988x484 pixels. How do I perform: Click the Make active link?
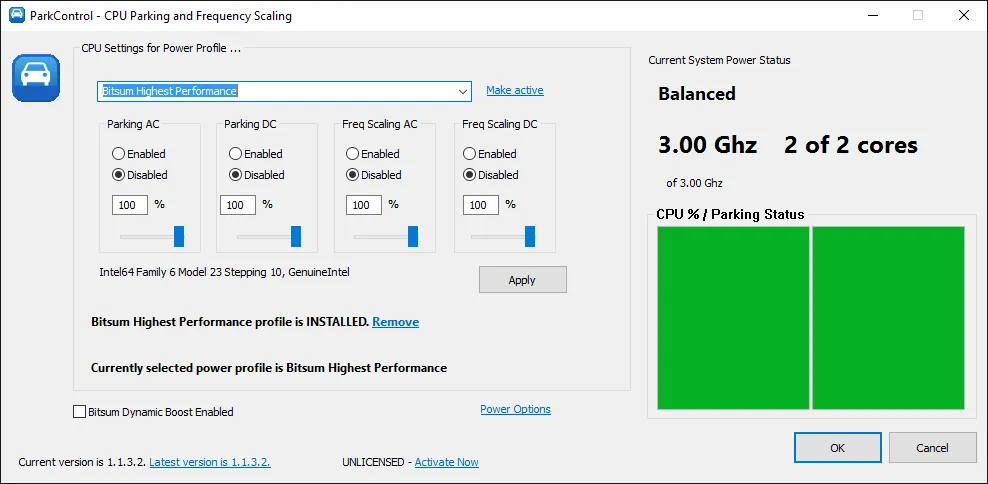[x=515, y=90]
